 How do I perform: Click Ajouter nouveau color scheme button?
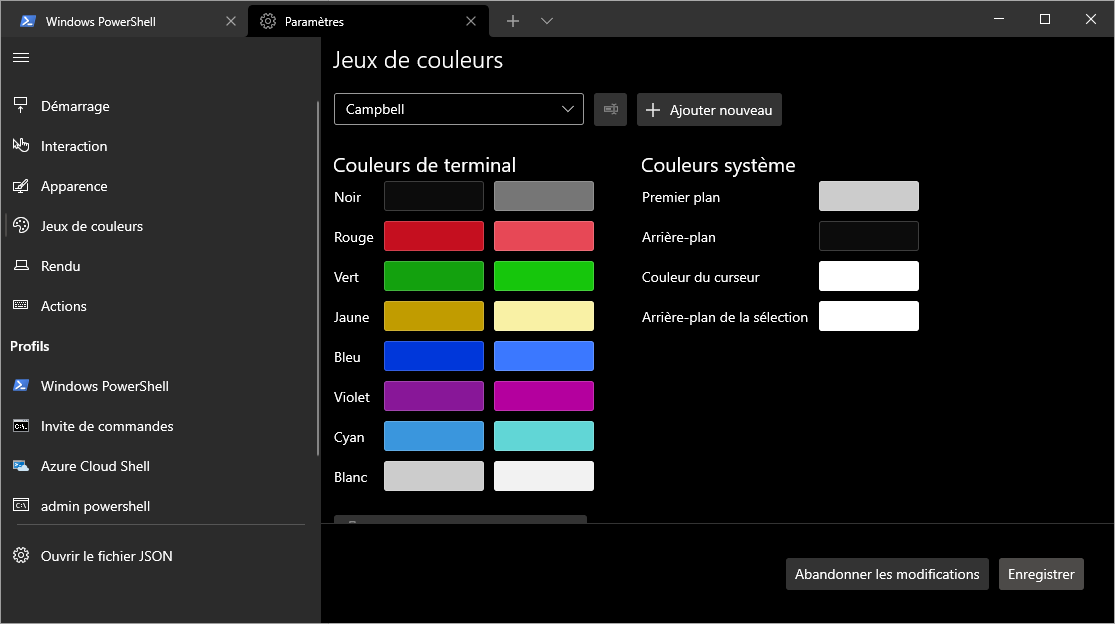709,110
